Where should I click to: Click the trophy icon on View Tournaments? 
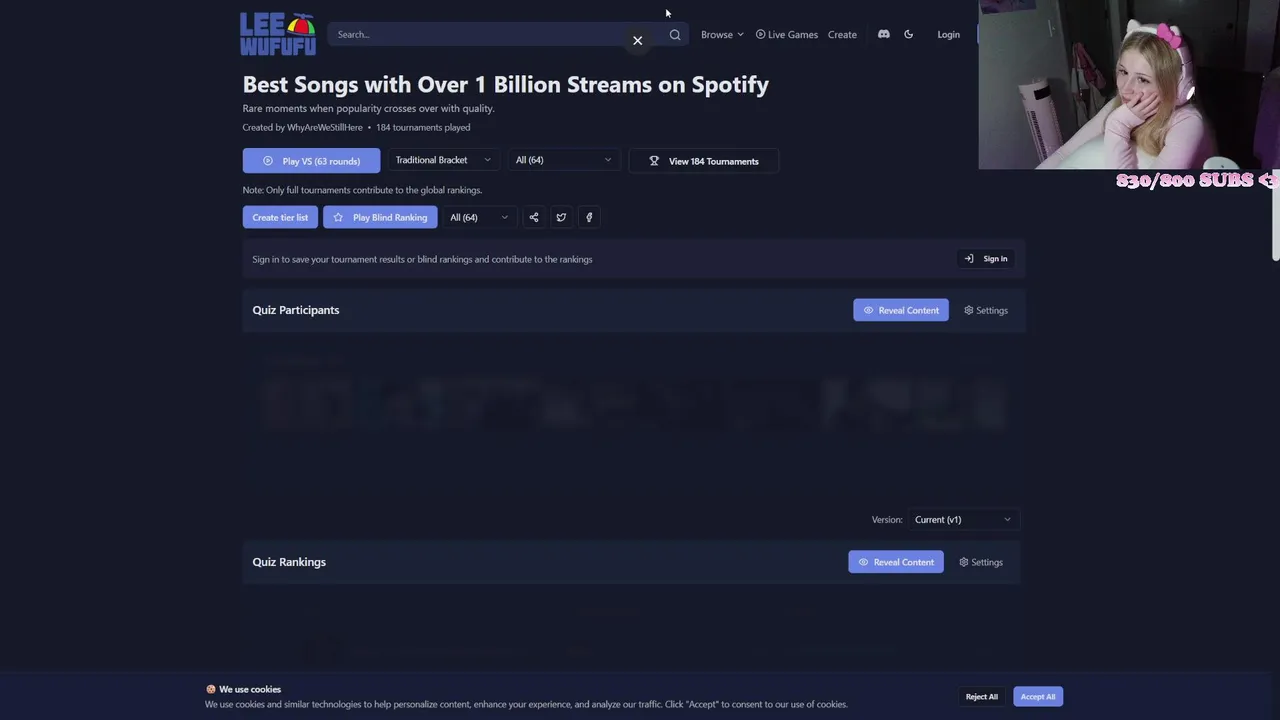(x=654, y=161)
